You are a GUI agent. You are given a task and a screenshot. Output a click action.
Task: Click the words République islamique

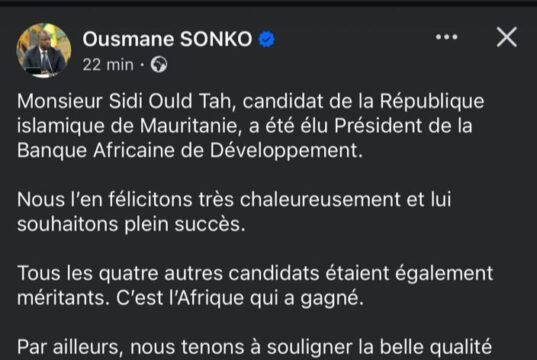[x=251, y=114]
